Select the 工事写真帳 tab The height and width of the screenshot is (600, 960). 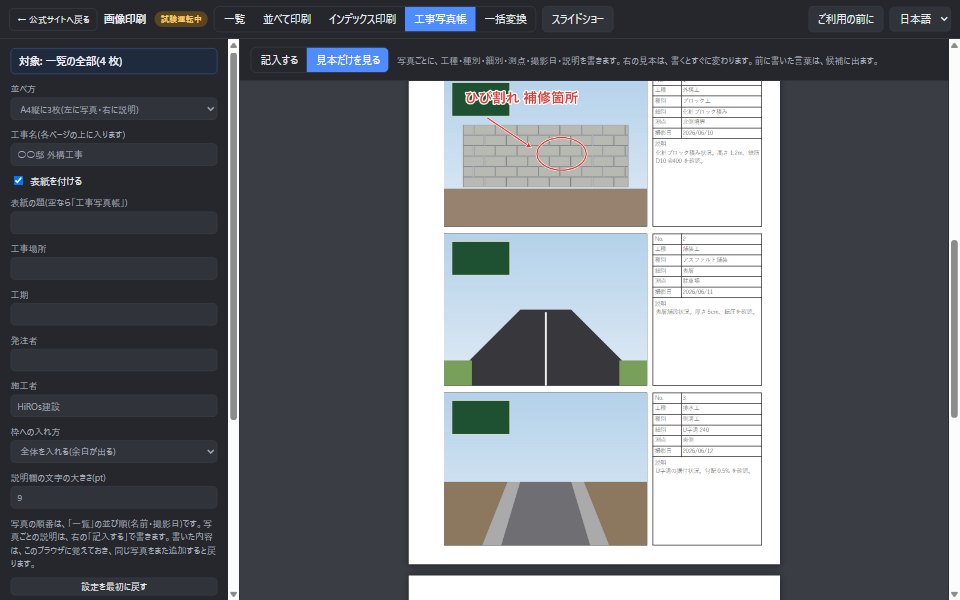(440, 19)
